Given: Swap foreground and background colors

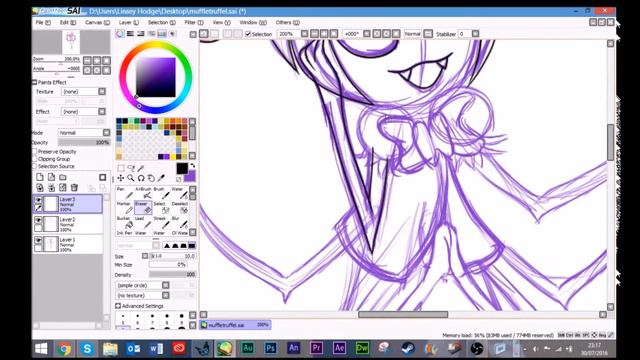Looking at the screenshot, I should pyautogui.click(x=193, y=166).
